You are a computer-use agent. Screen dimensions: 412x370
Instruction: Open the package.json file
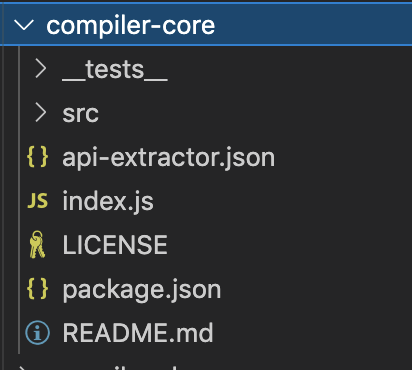[x=142, y=290]
